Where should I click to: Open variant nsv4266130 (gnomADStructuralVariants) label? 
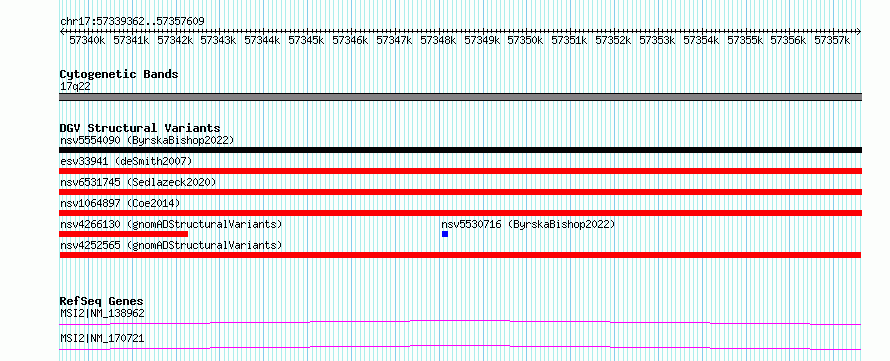[171, 224]
